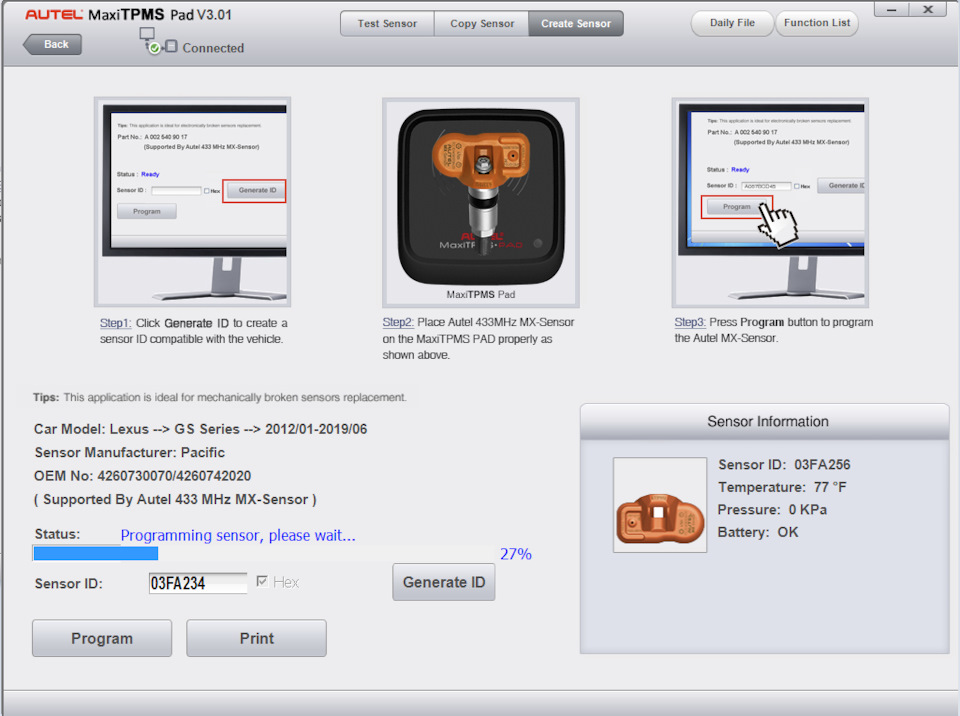Switch to the Test Sensor tab
This screenshot has width=960, height=716.
click(387, 23)
